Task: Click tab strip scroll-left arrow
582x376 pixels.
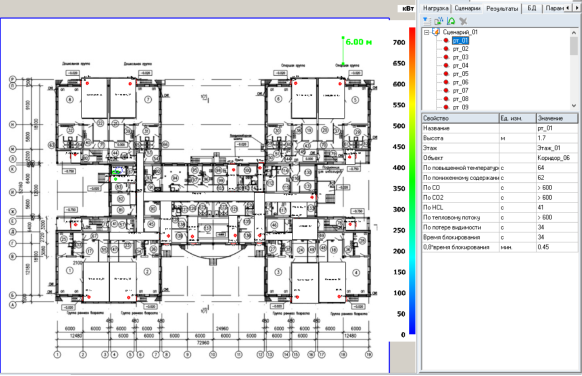Action: click(568, 8)
